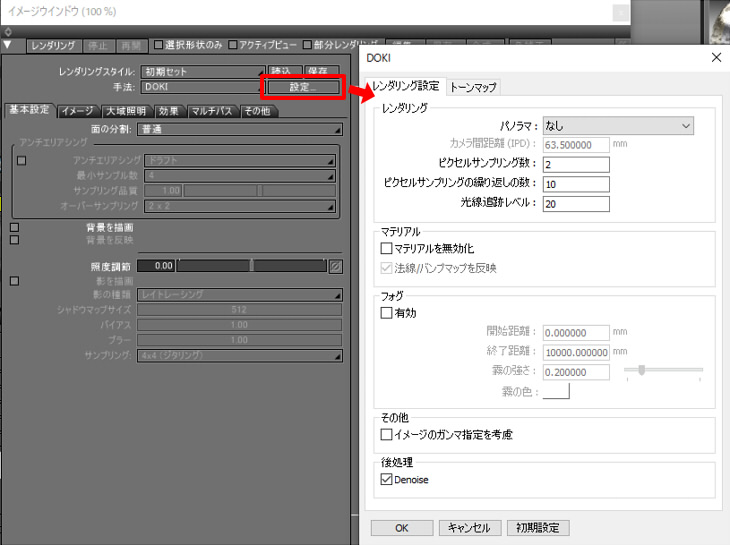Click the OK button in DOKI dialog
Screen dimensions: 730x545
click(x=402, y=528)
